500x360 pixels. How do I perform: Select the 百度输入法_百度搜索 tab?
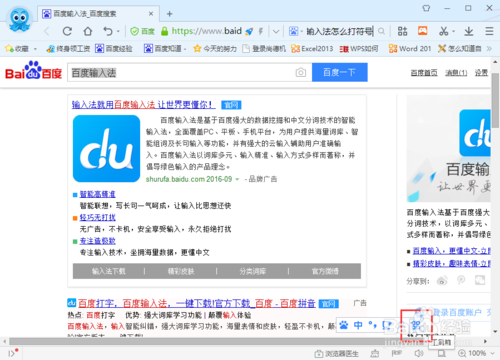tap(98, 14)
